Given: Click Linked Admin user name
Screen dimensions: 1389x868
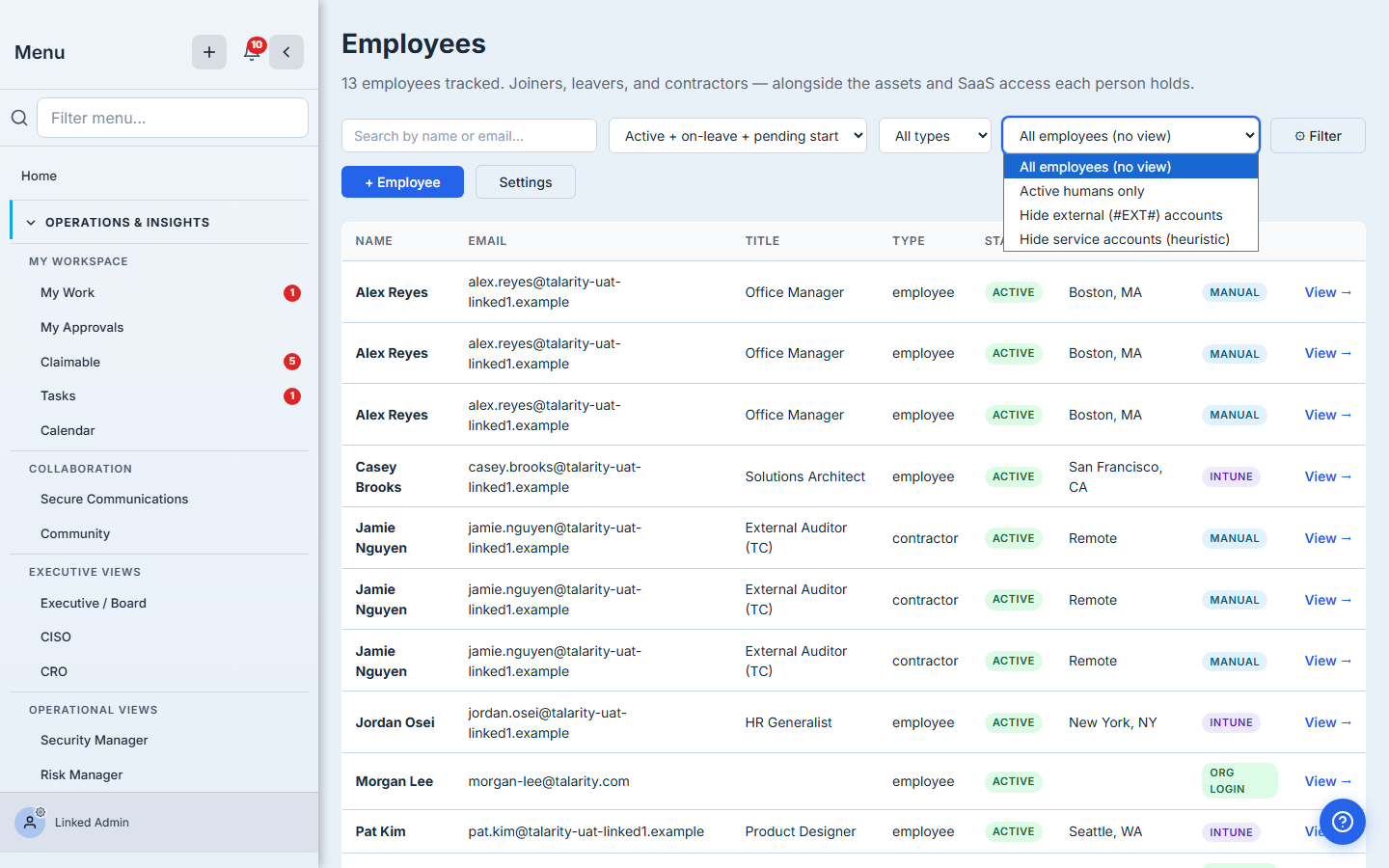Looking at the screenshot, I should pyautogui.click(x=92, y=823).
